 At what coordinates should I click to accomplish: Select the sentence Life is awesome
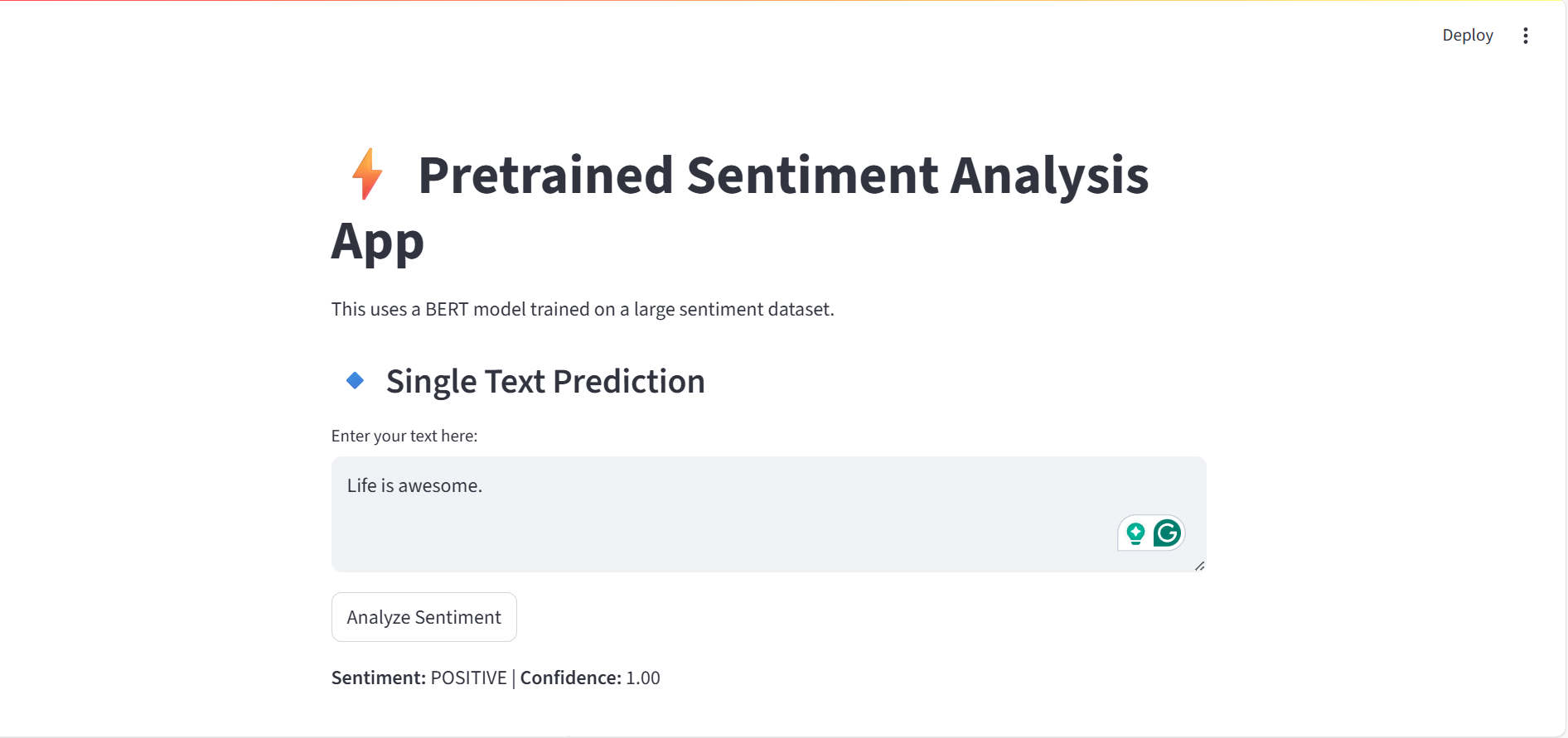tap(414, 485)
